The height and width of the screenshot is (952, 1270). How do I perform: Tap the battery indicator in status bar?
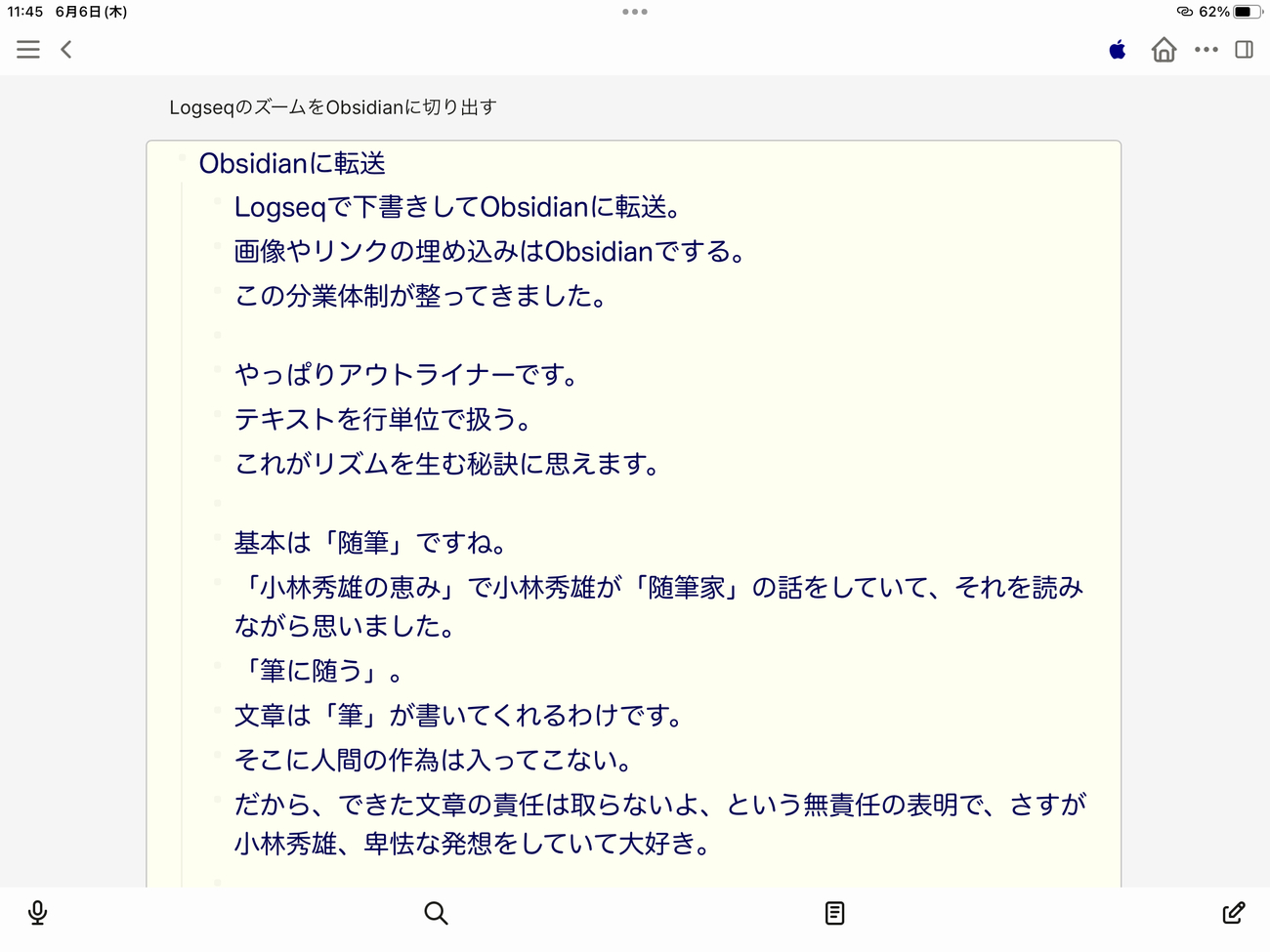1248,12
